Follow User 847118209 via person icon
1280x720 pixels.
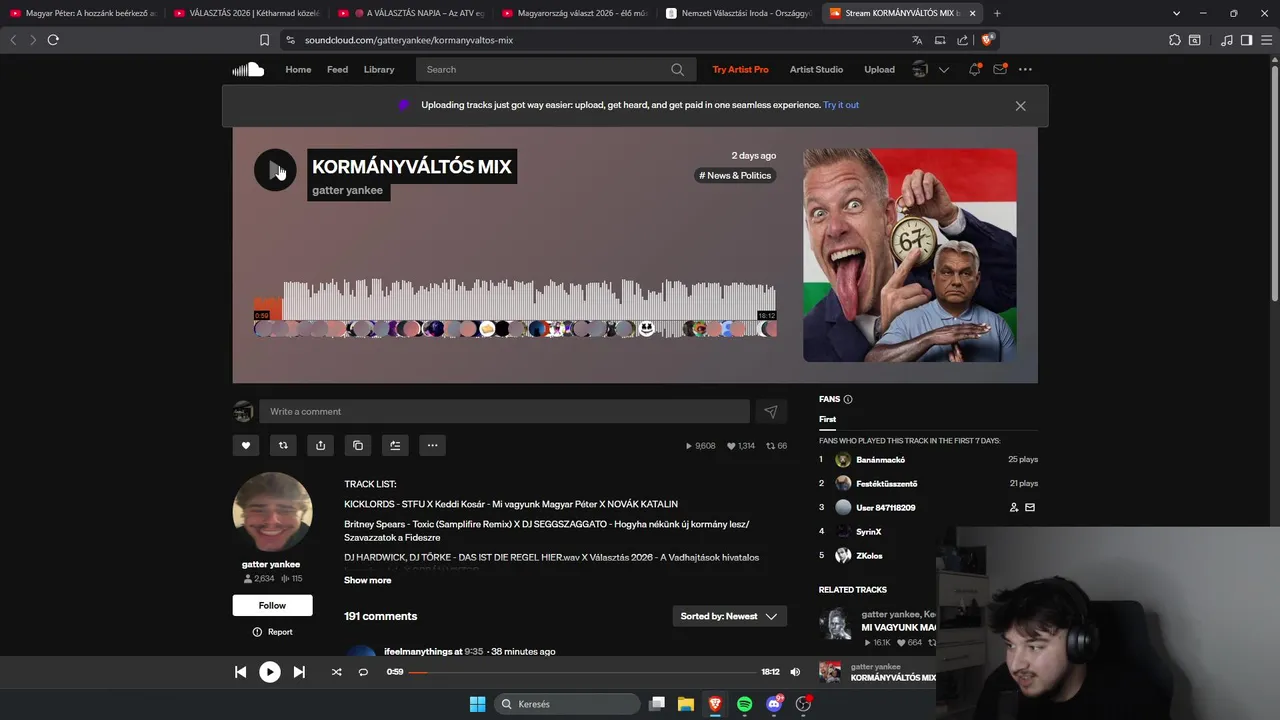(x=1014, y=507)
